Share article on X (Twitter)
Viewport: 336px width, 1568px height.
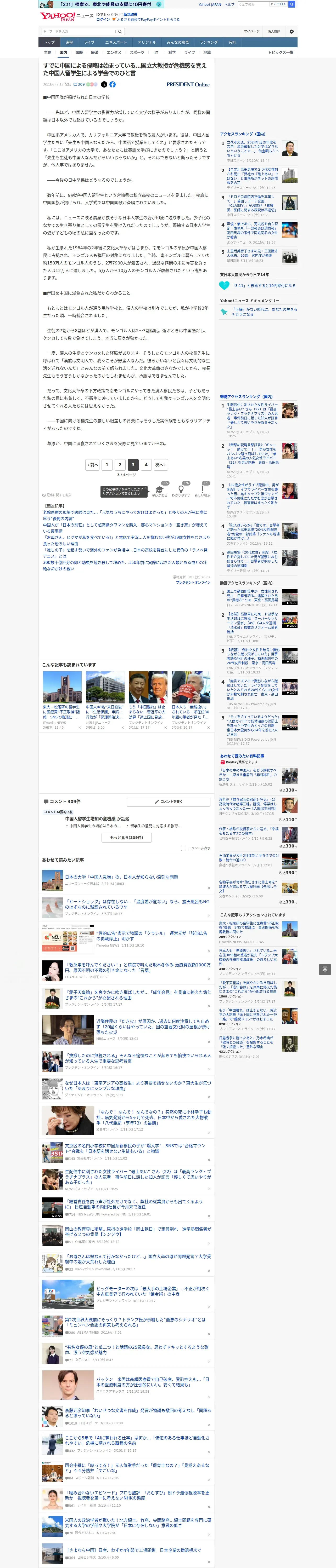(104, 85)
